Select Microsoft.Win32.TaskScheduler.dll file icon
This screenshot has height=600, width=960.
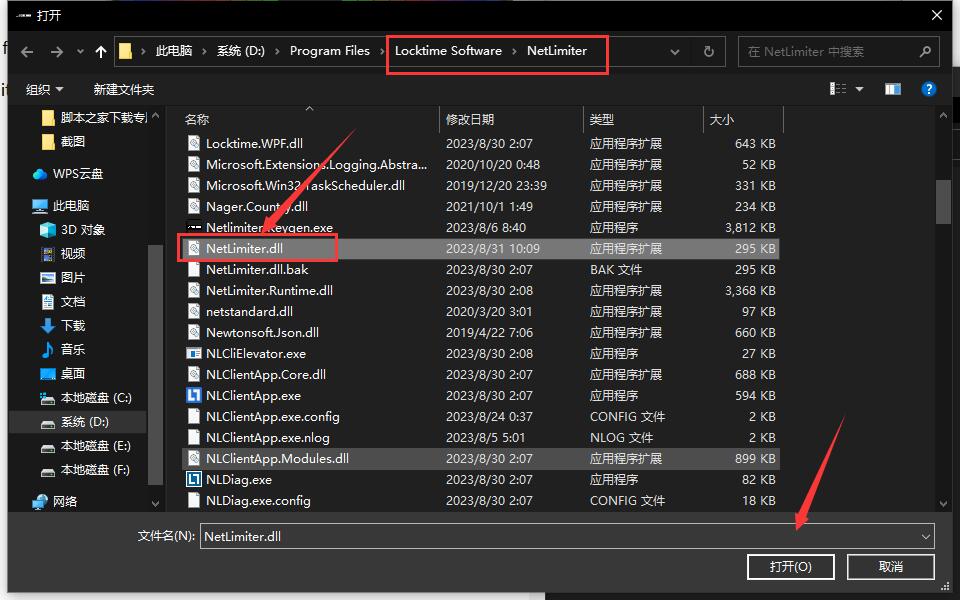[x=193, y=186]
